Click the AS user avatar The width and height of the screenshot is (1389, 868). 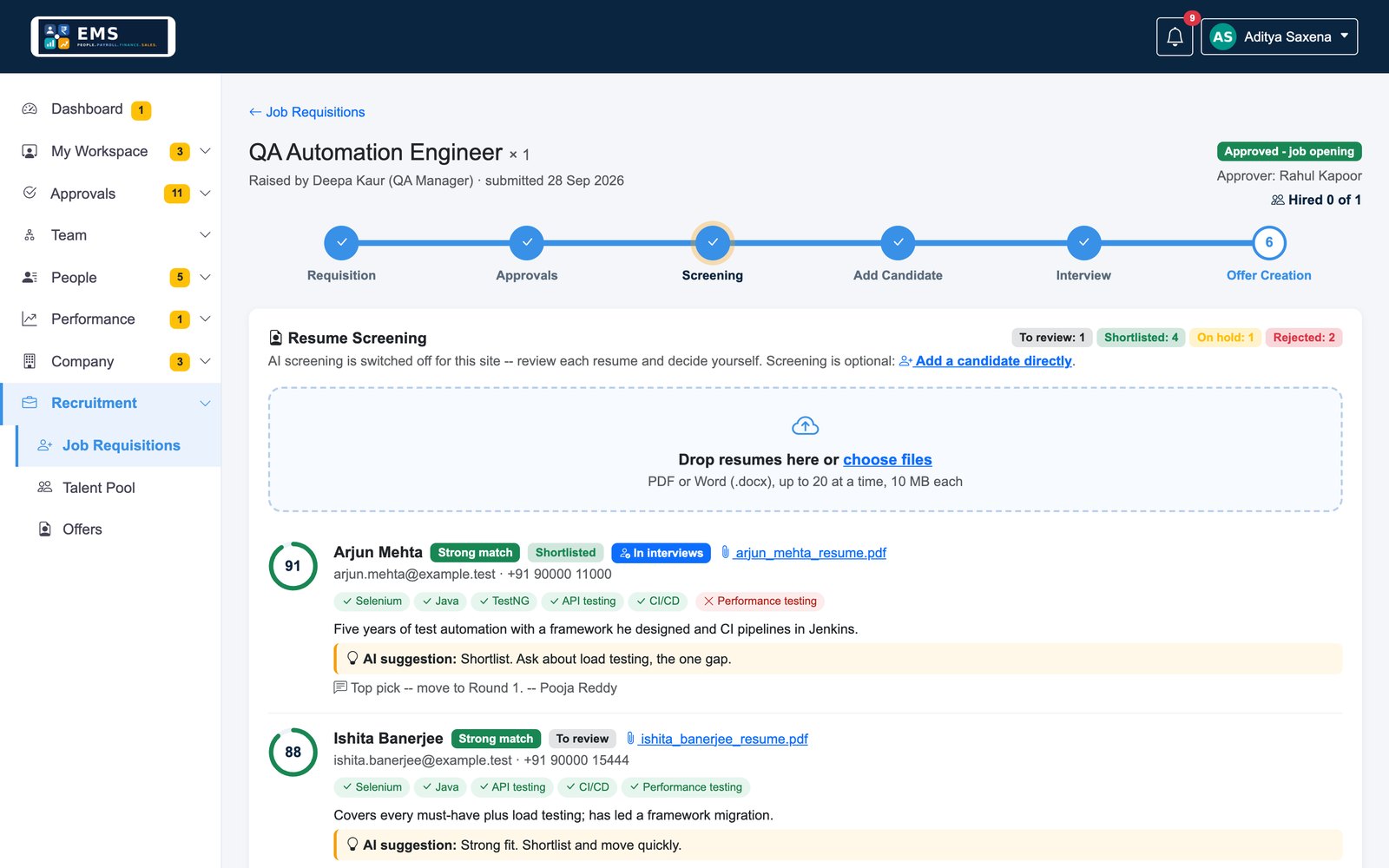pyautogui.click(x=1222, y=36)
